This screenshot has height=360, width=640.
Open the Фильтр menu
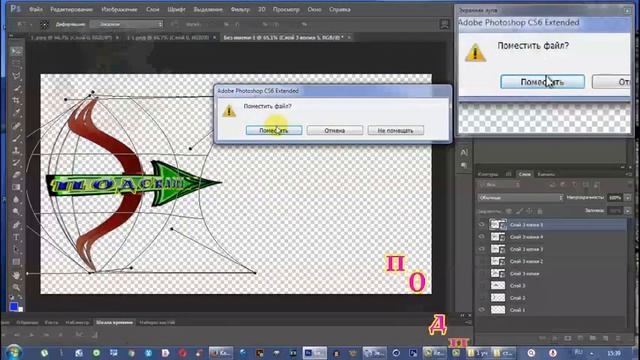tap(240, 9)
